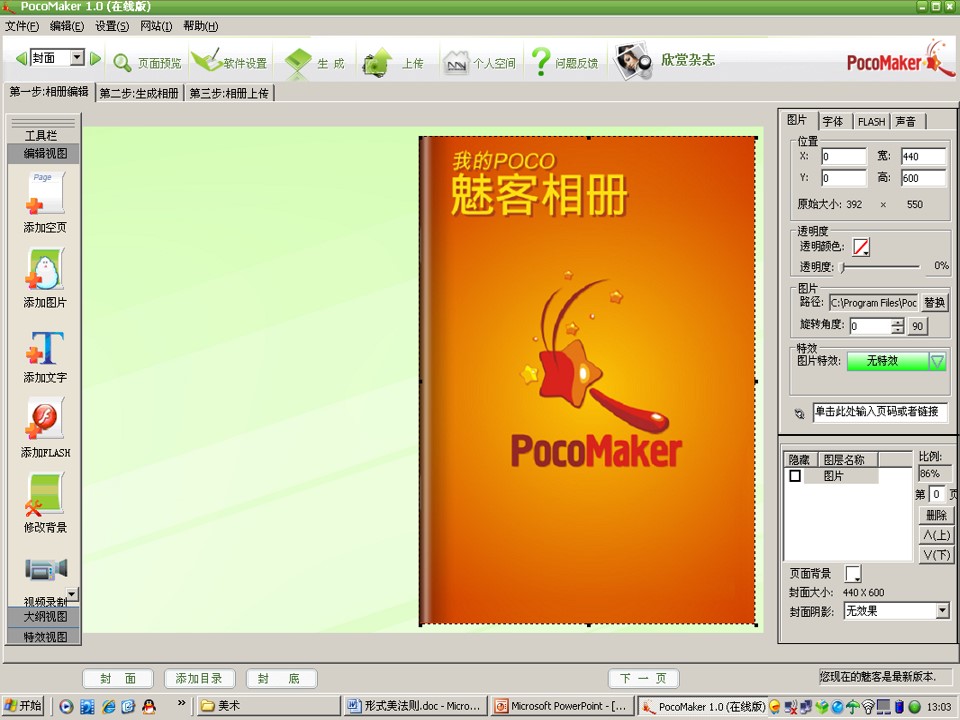Viewport: 960px width, 720px height.
Task: Click the Add Contents (添加目录) button
Action: 199,678
